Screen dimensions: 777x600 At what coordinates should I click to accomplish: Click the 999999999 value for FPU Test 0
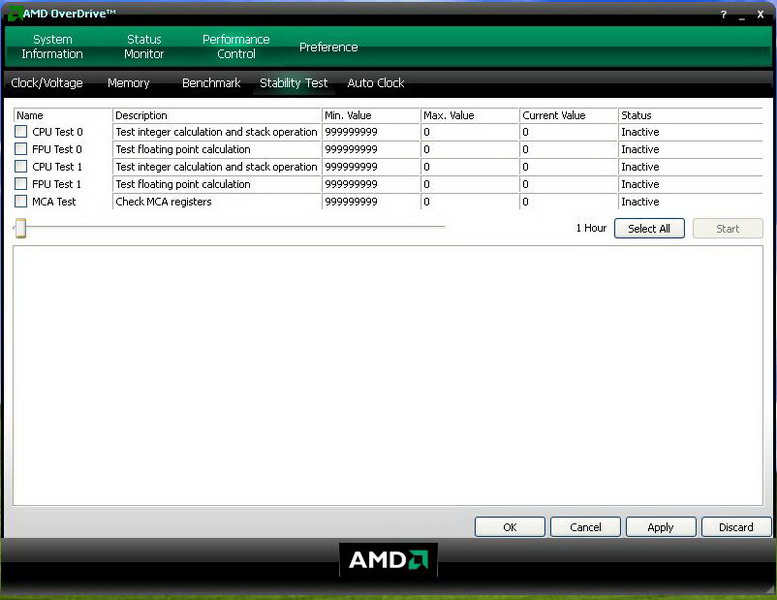click(351, 149)
